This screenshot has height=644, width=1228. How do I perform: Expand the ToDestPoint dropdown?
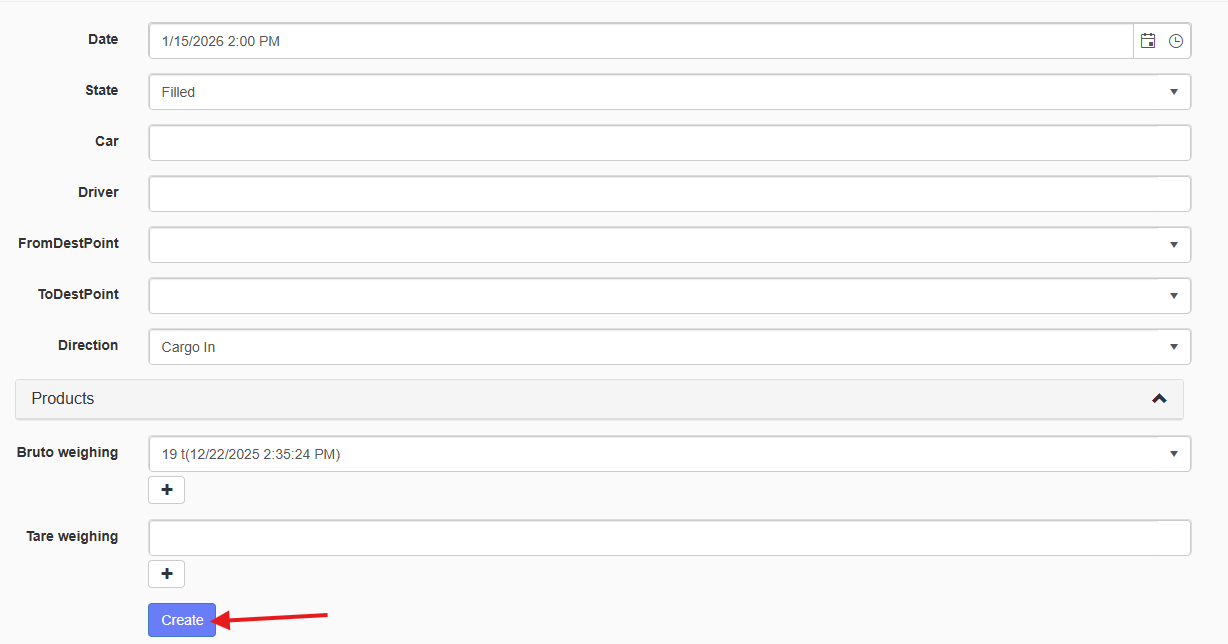(1174, 296)
